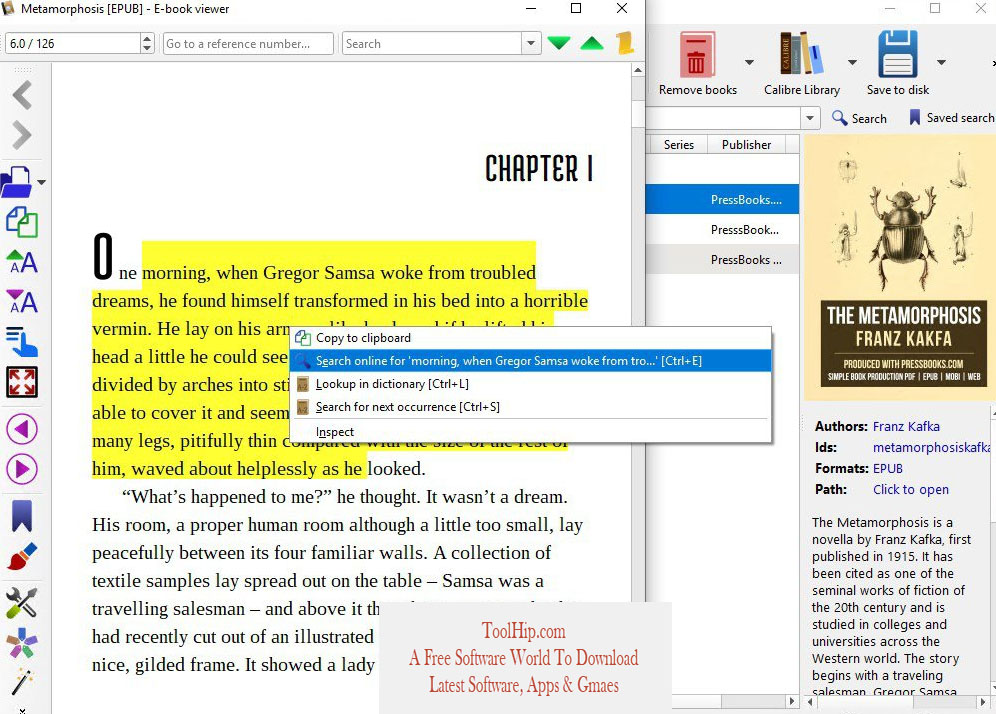Image resolution: width=996 pixels, height=714 pixels.
Task: Open the Franz Kafka author link
Action: [x=906, y=426]
